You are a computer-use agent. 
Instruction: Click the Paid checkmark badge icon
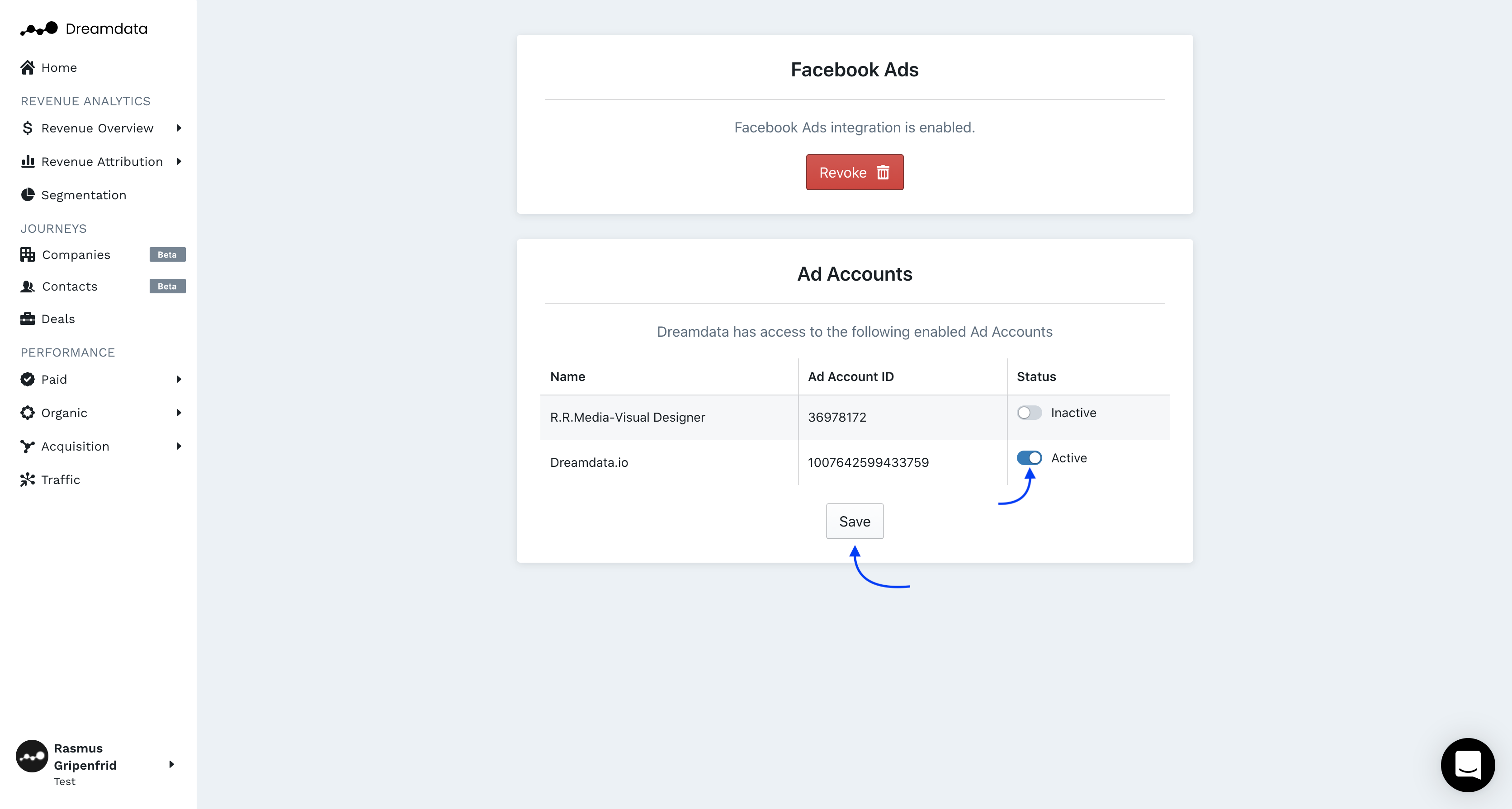pyautogui.click(x=28, y=379)
